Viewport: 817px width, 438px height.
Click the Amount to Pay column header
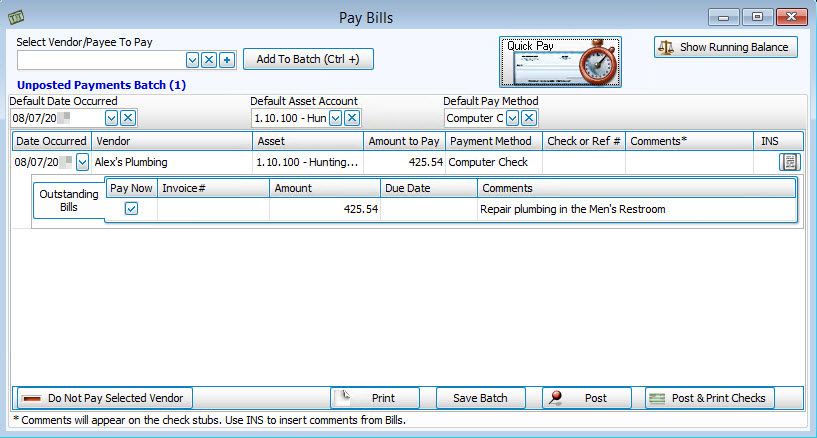[x=403, y=141]
